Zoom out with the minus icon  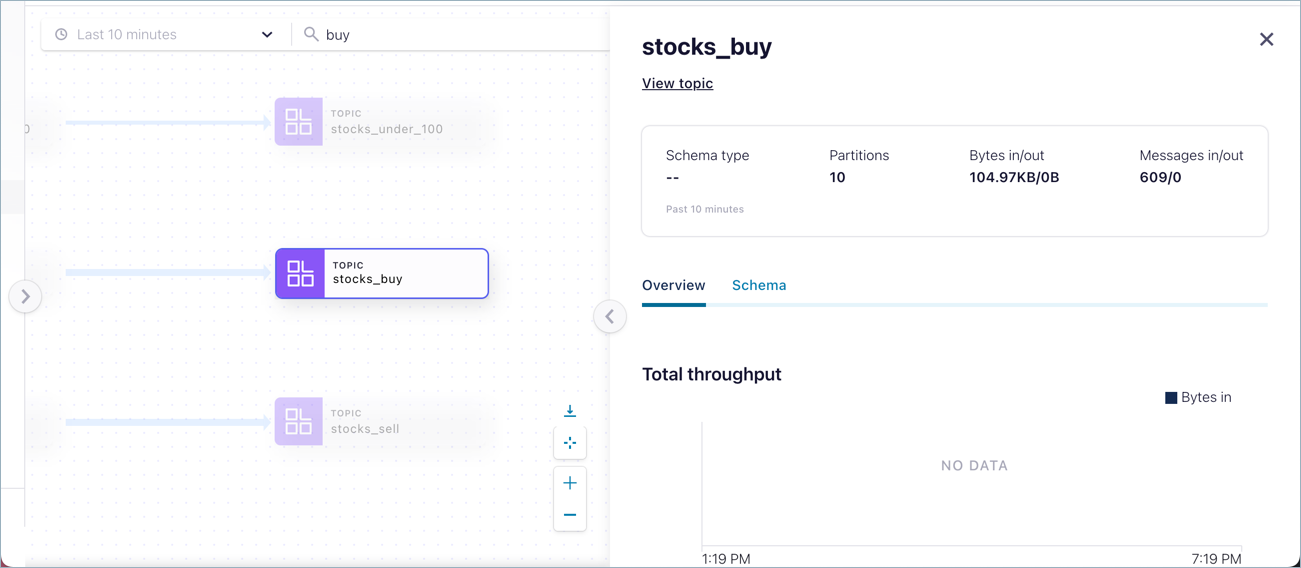[570, 515]
